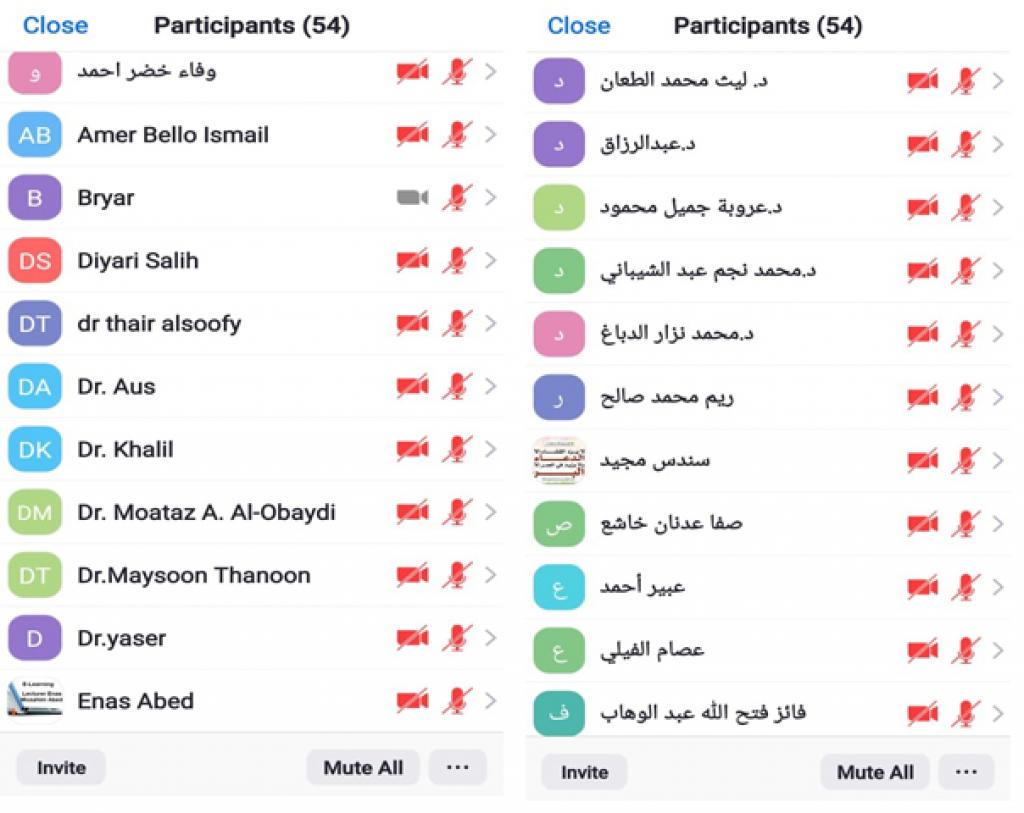Click Bryar's gray video camera icon
Viewport: 1024px width, 813px height.
tap(412, 198)
